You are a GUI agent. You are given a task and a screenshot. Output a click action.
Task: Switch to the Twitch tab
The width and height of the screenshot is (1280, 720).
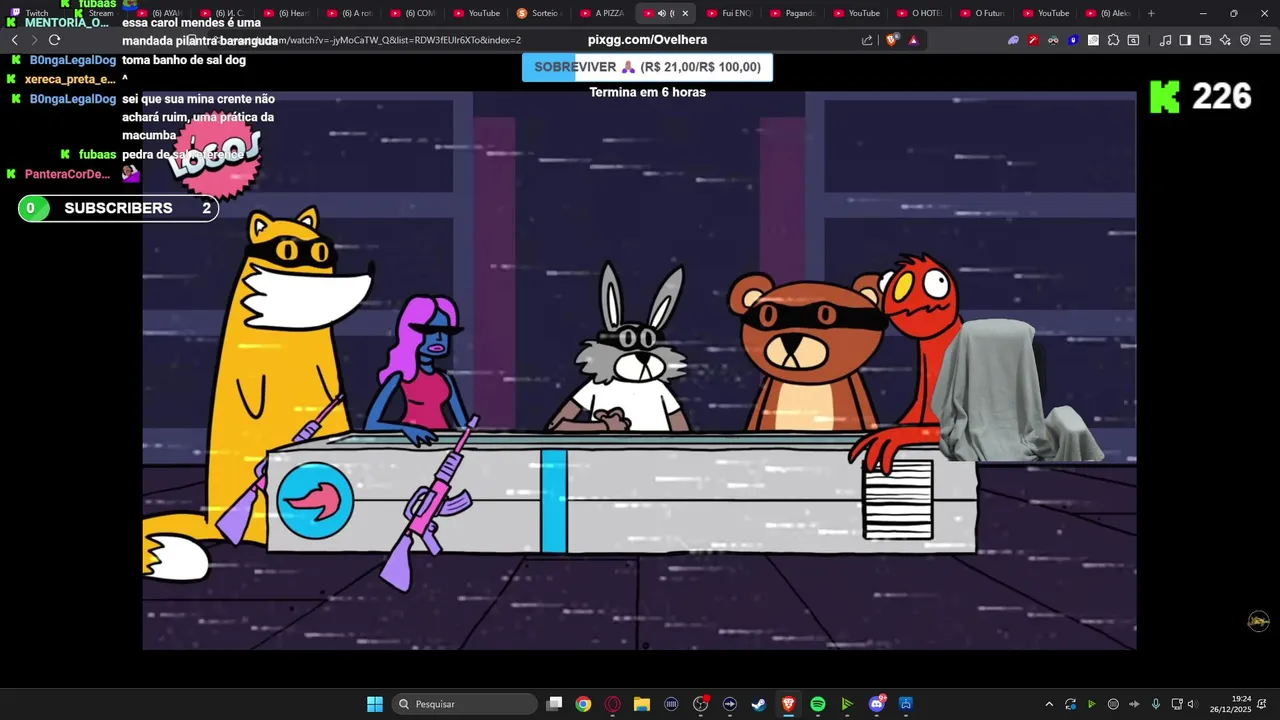click(36, 13)
